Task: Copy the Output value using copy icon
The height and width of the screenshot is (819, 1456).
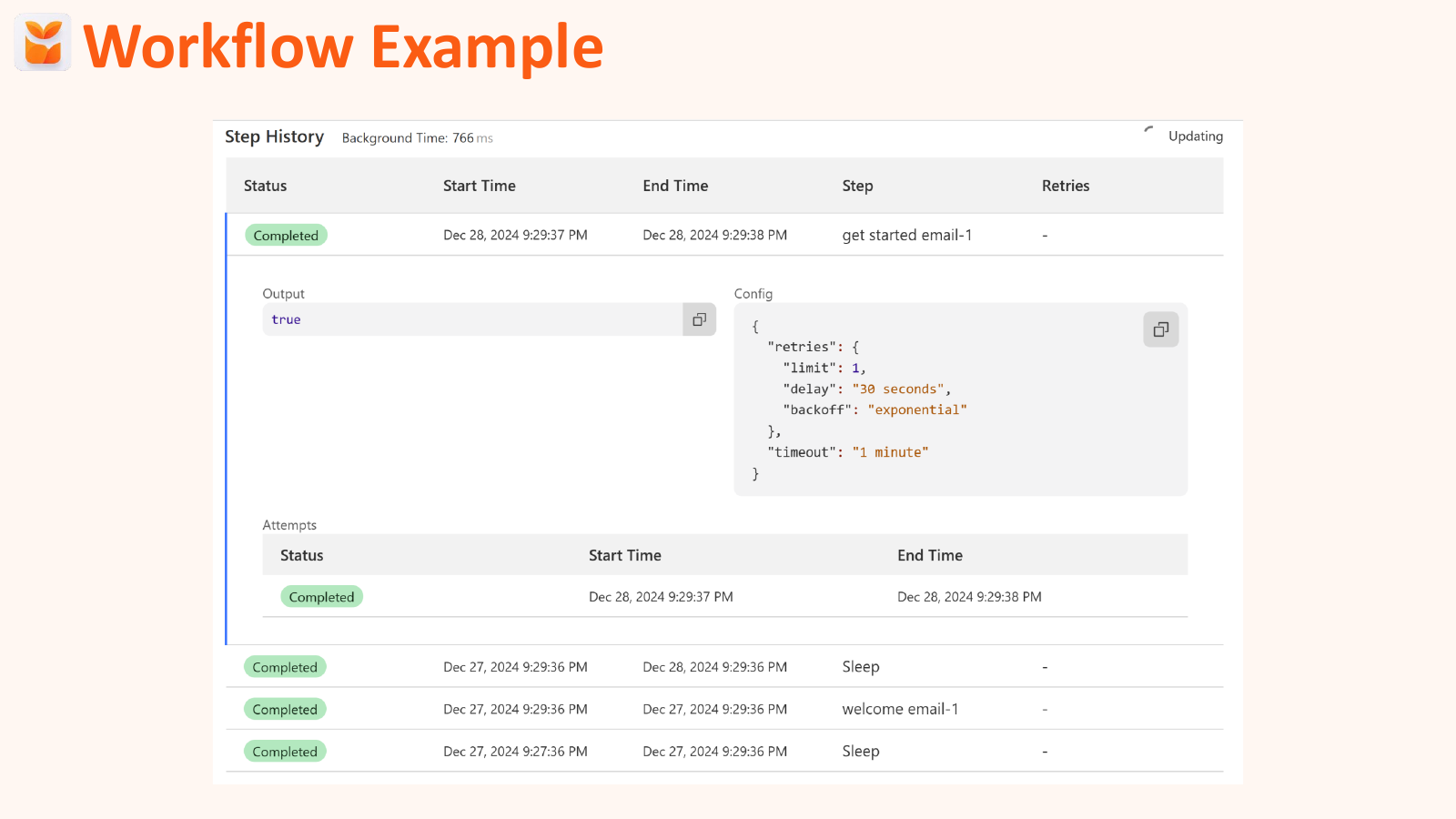Action: [699, 319]
